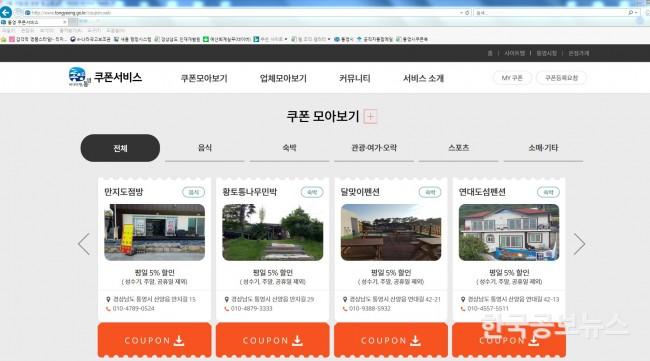
Task: Click phone icon next to 010-4879-3333
Action: (x=226, y=309)
